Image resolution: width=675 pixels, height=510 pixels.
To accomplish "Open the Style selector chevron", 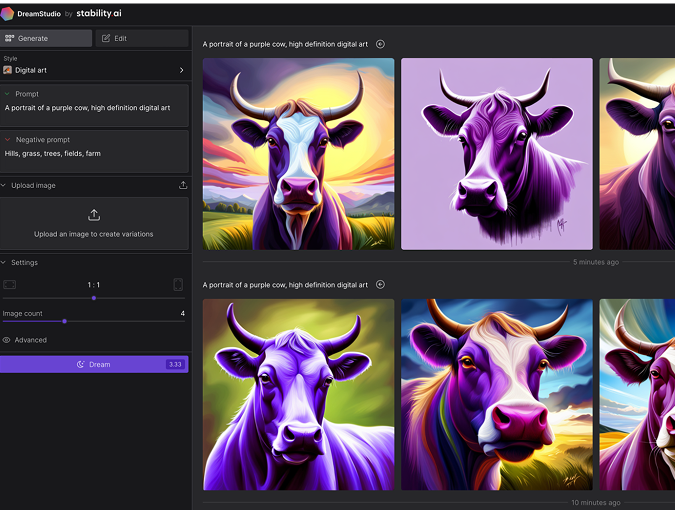I will point(181,70).
